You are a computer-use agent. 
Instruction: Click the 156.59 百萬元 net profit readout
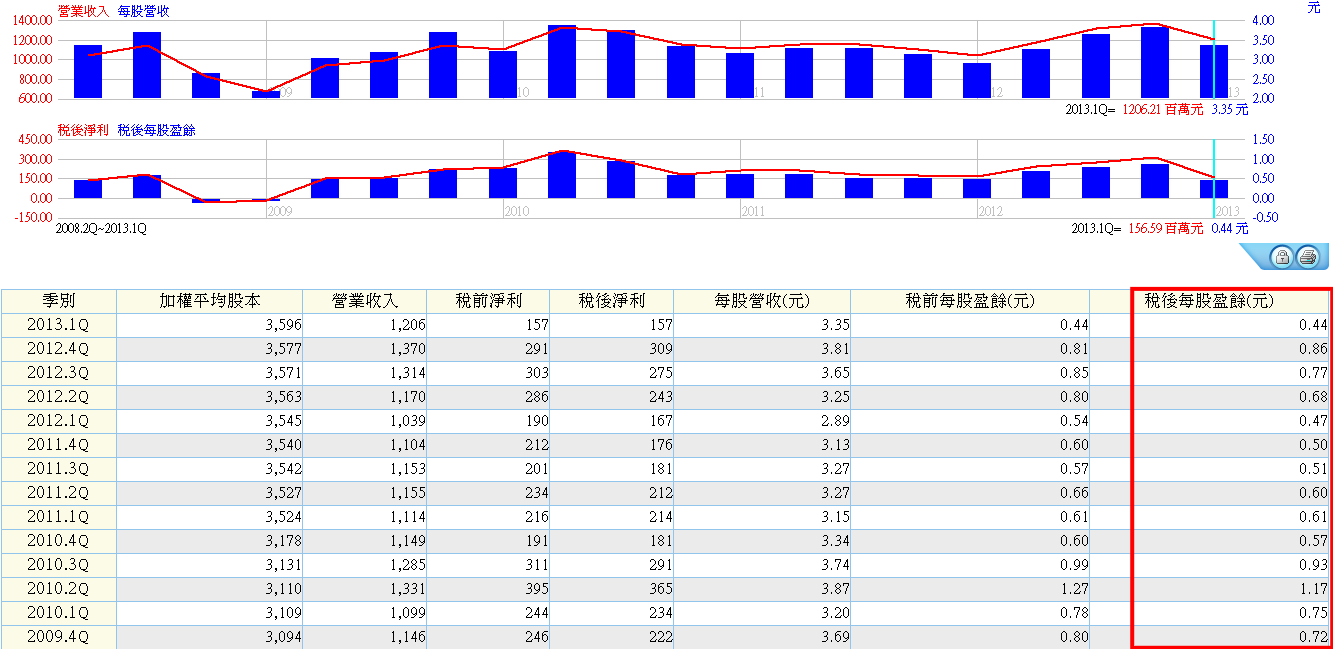coord(1167,228)
